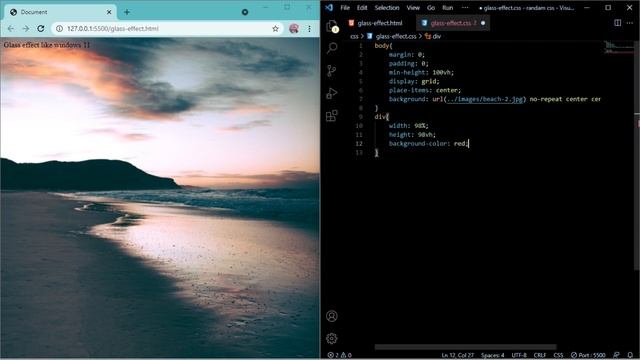
Task: Click VS Code logo in title bar
Action: pos(329,7)
